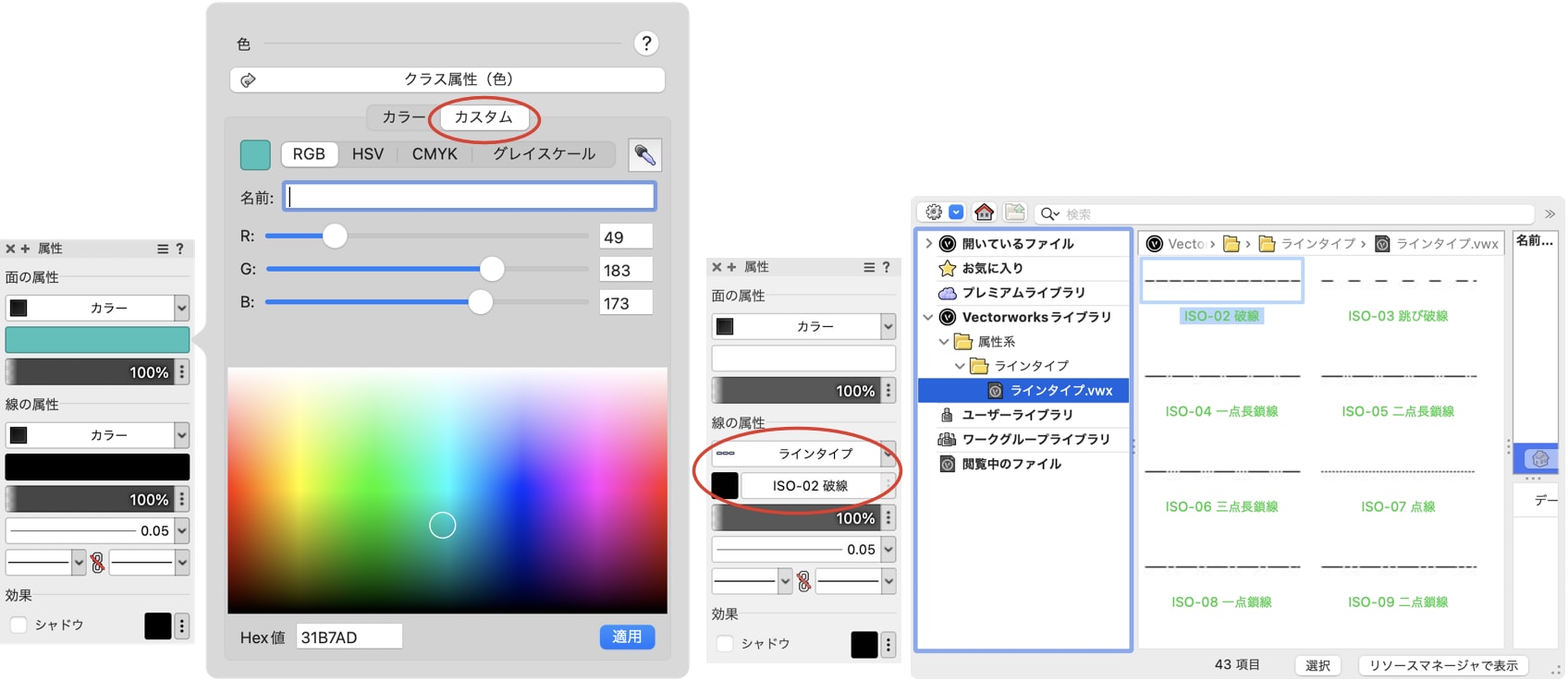The image size is (1568, 680).
Task: Click in the 名前 name input field
Action: (x=470, y=197)
